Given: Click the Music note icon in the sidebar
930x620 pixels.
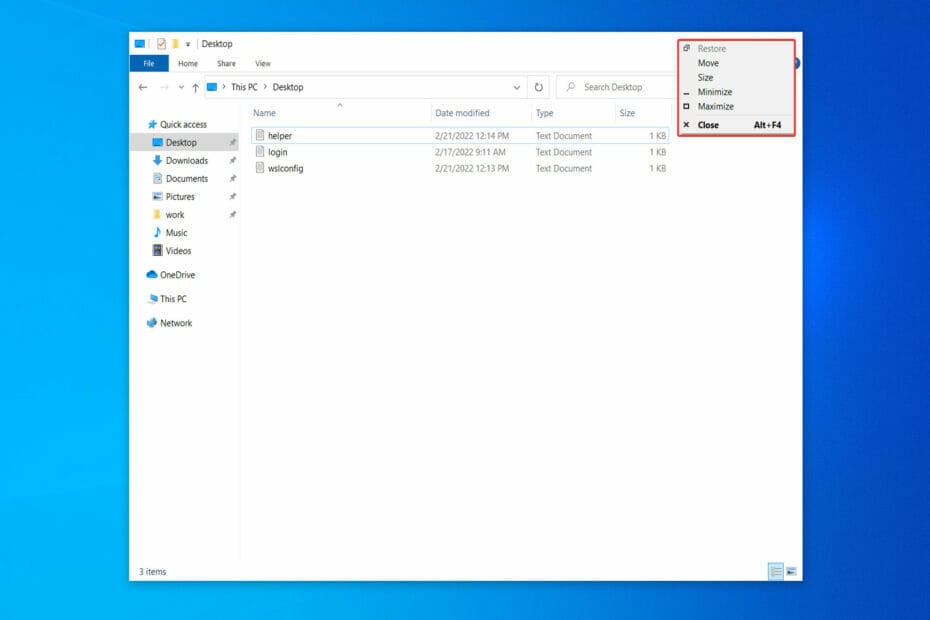Looking at the screenshot, I should (157, 232).
